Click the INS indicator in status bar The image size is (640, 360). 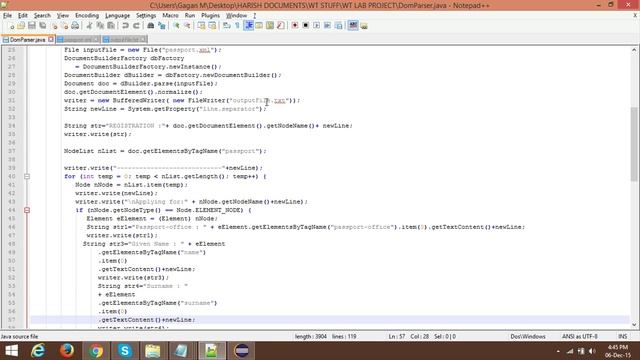click(x=622, y=336)
